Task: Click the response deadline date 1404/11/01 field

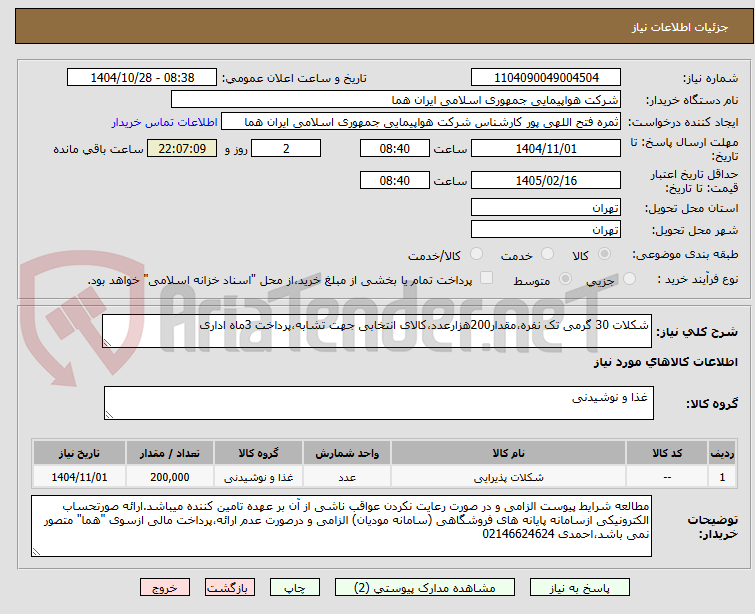Action: click(546, 148)
